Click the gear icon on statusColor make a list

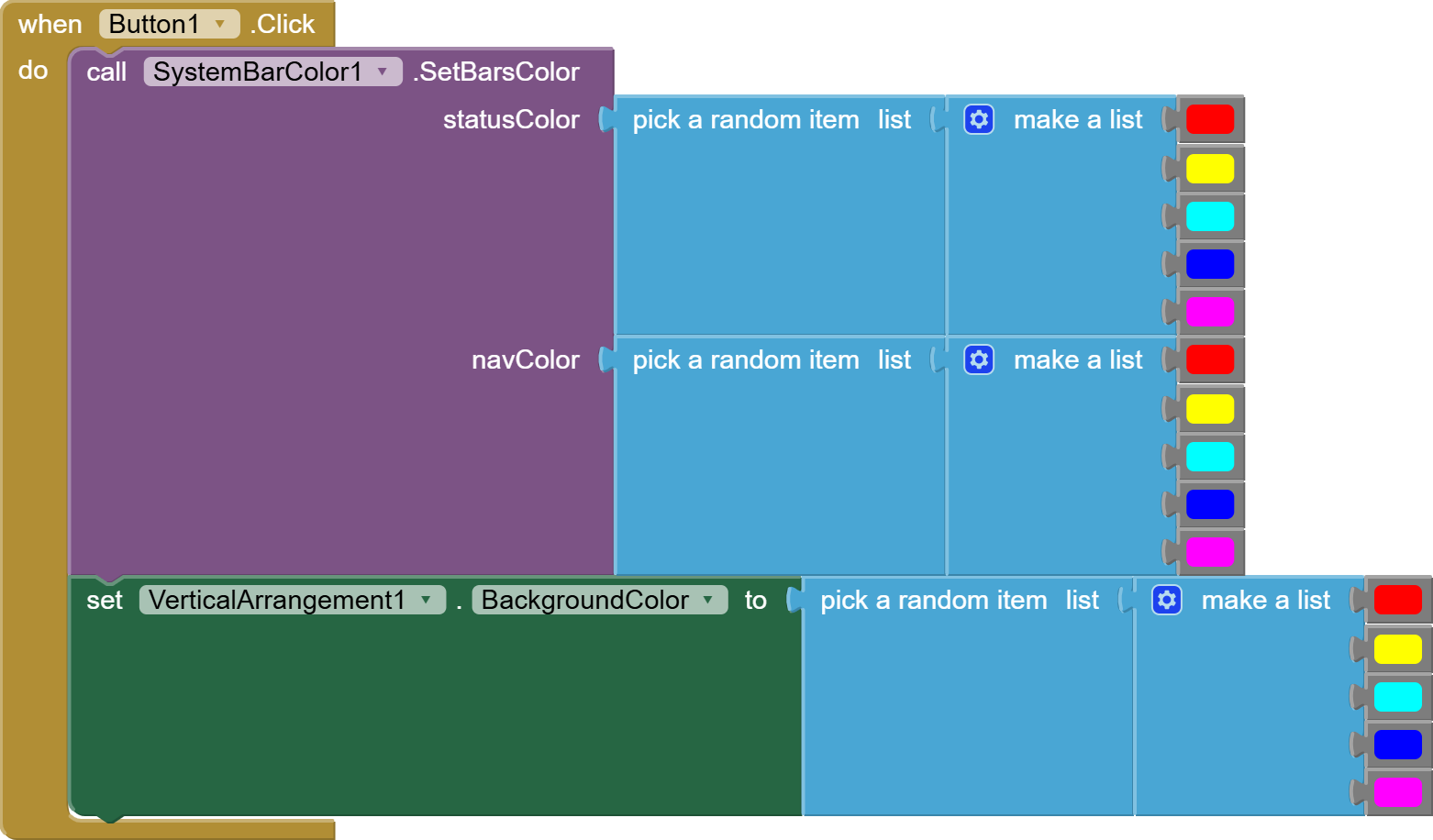pyautogui.click(x=979, y=119)
